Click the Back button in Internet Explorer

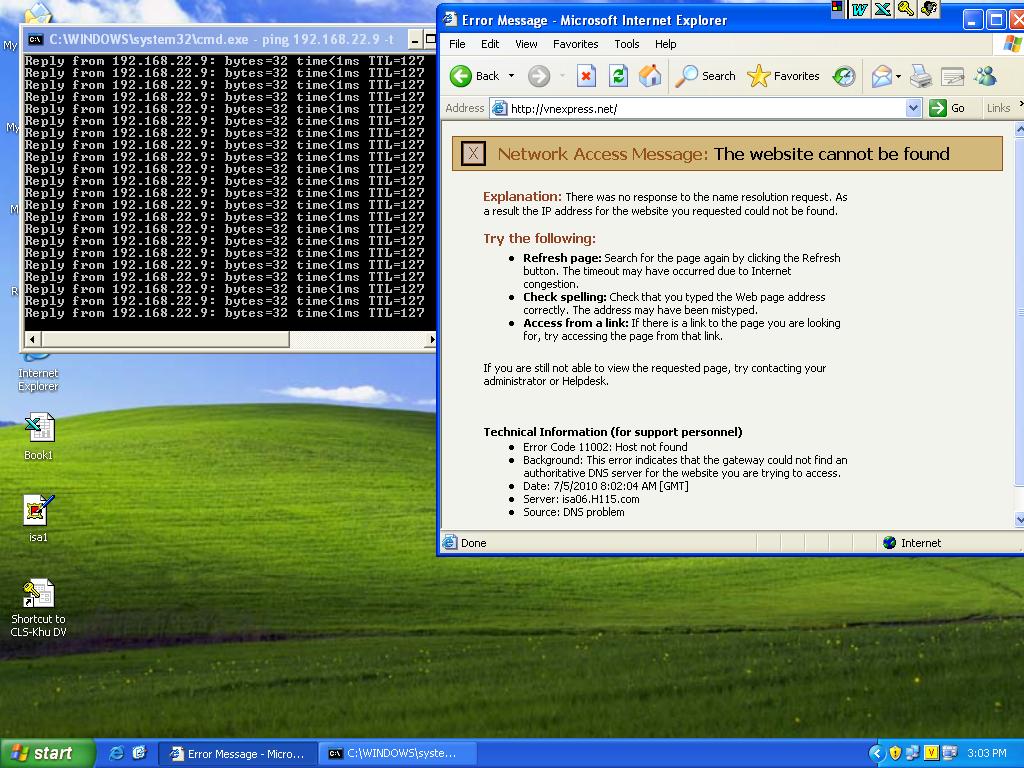(x=475, y=76)
